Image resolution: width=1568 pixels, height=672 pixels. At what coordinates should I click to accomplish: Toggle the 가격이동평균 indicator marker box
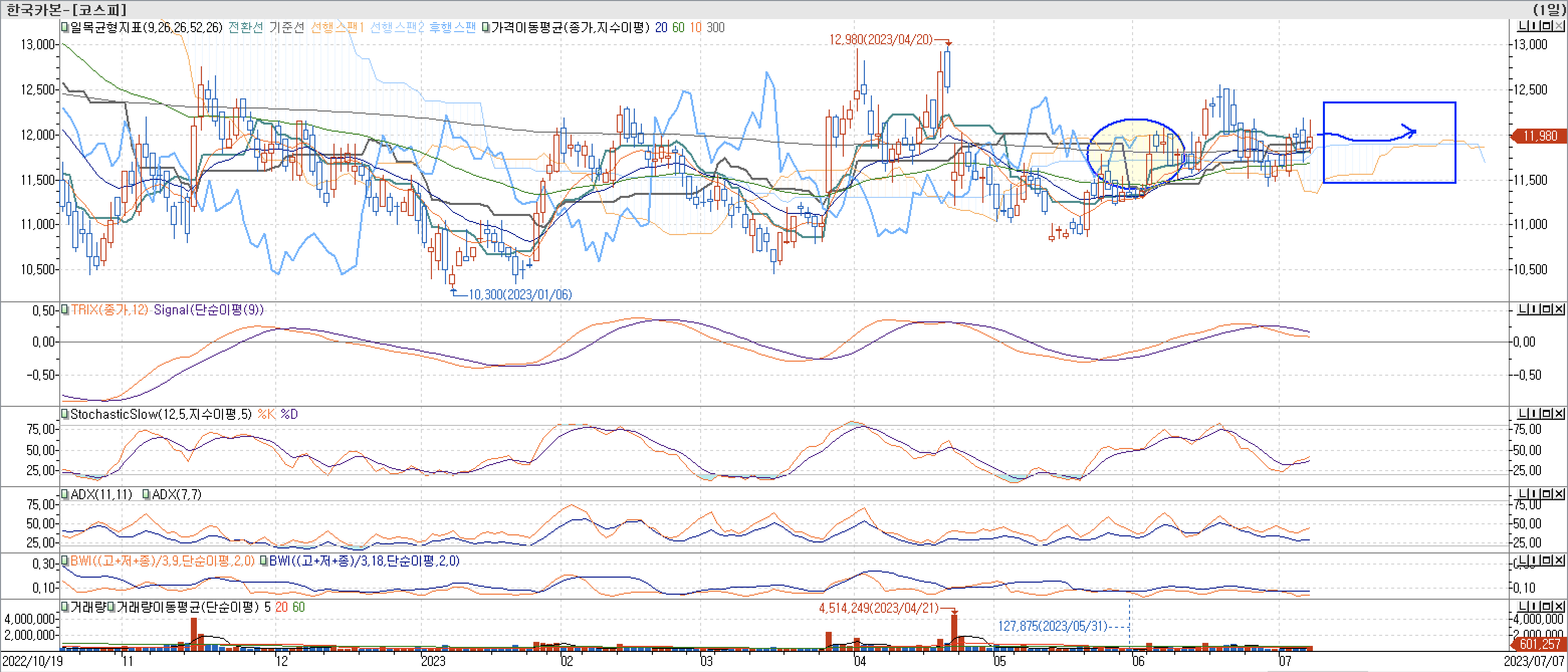486,28
